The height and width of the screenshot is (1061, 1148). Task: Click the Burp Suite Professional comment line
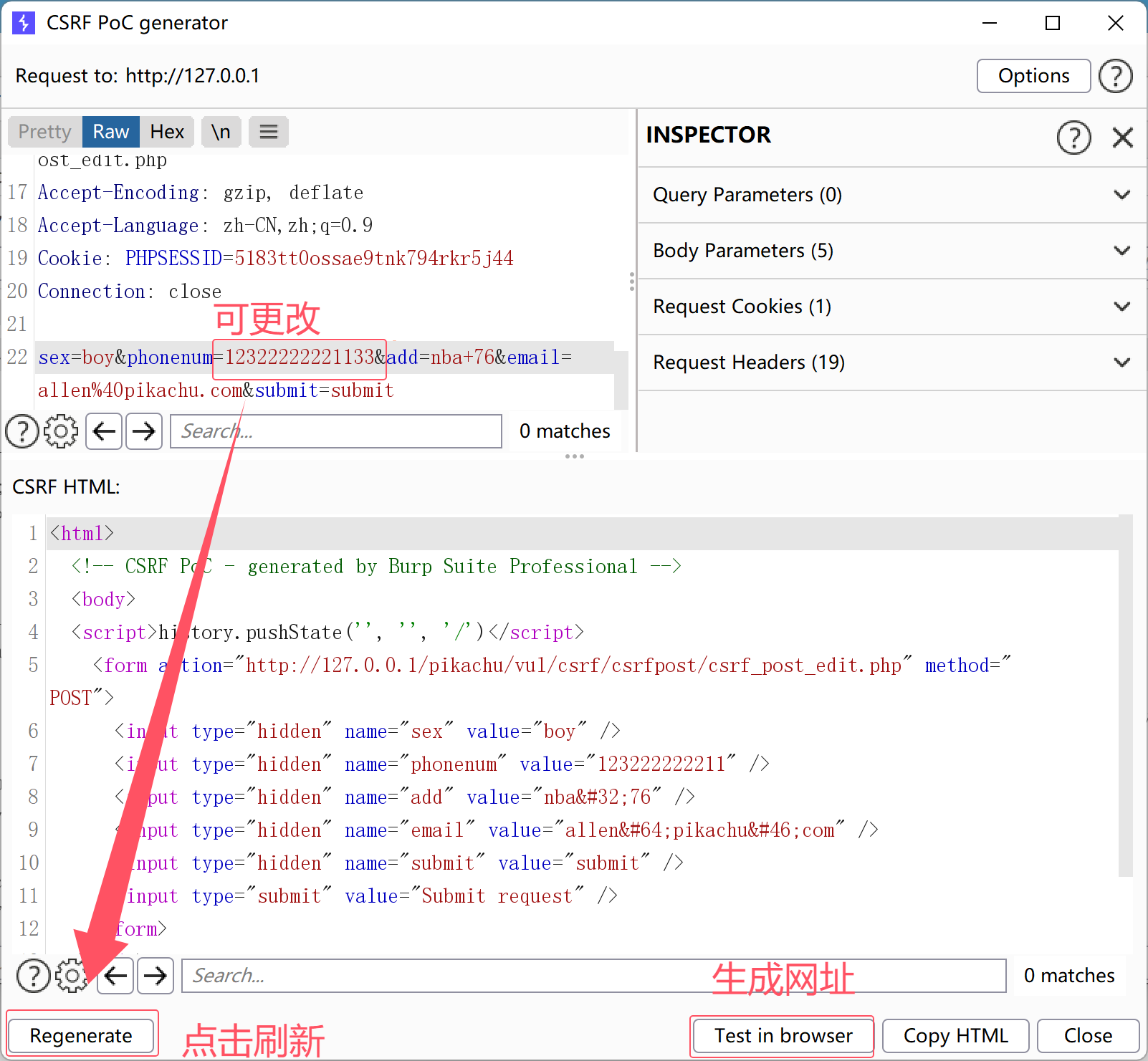(377, 567)
